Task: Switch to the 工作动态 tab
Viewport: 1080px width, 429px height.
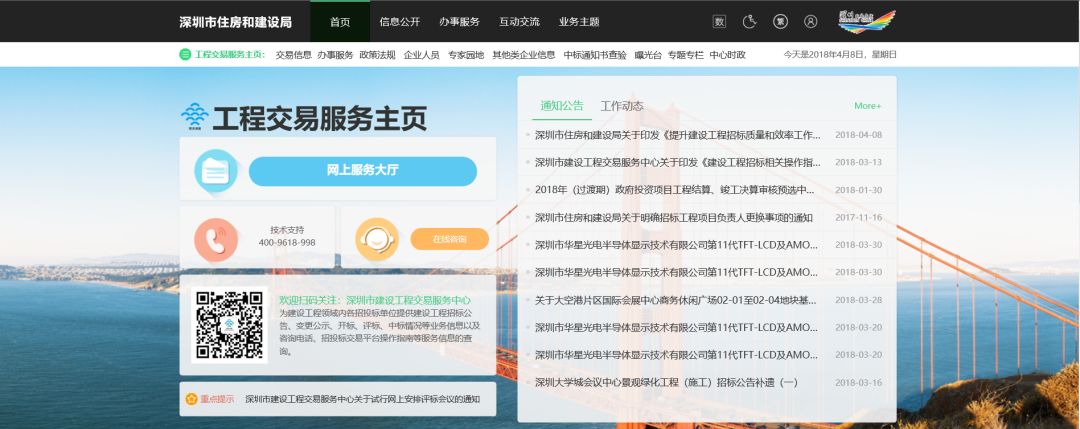Action: 621,106
